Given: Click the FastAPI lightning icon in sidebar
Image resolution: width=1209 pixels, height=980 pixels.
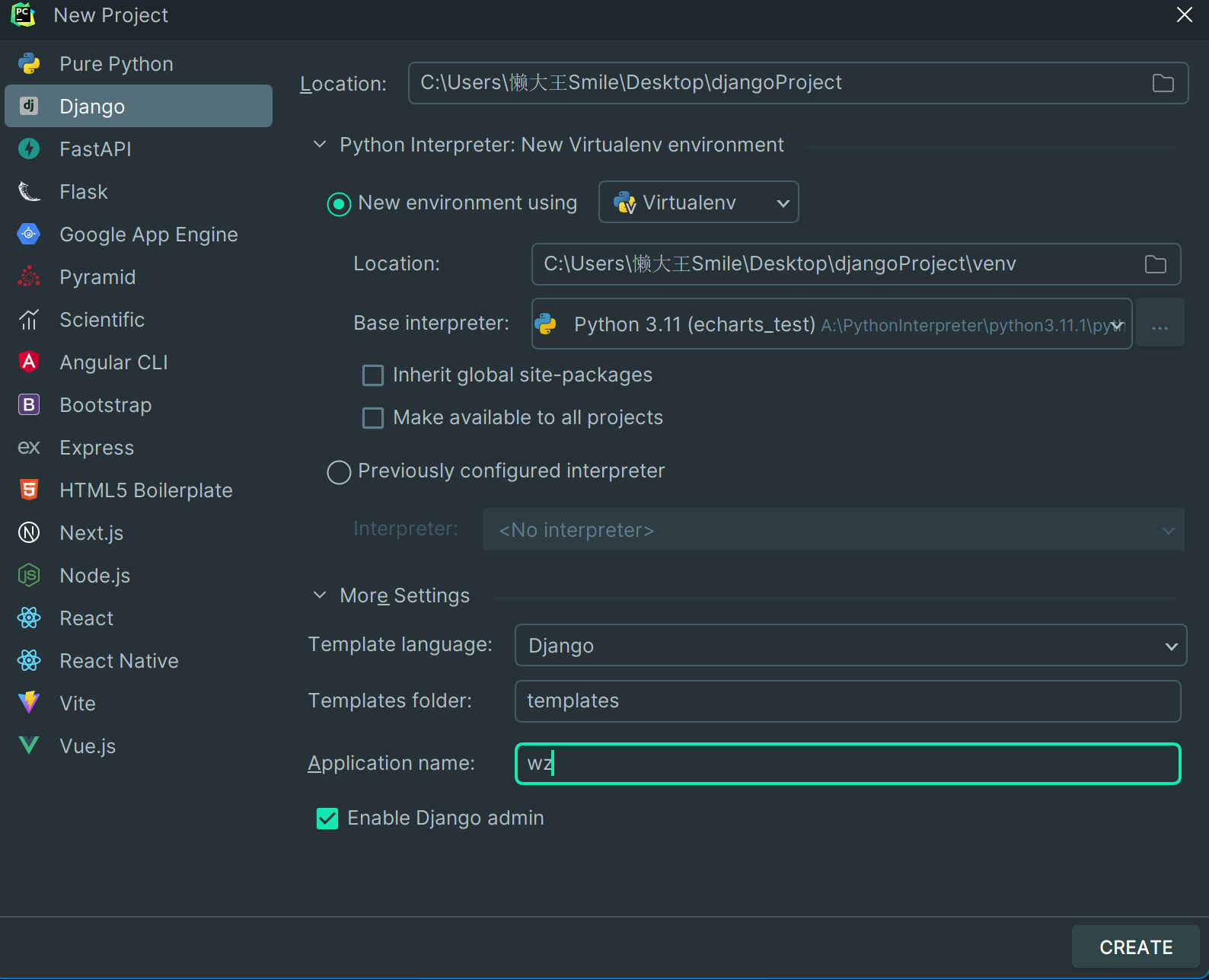Looking at the screenshot, I should 29,148.
